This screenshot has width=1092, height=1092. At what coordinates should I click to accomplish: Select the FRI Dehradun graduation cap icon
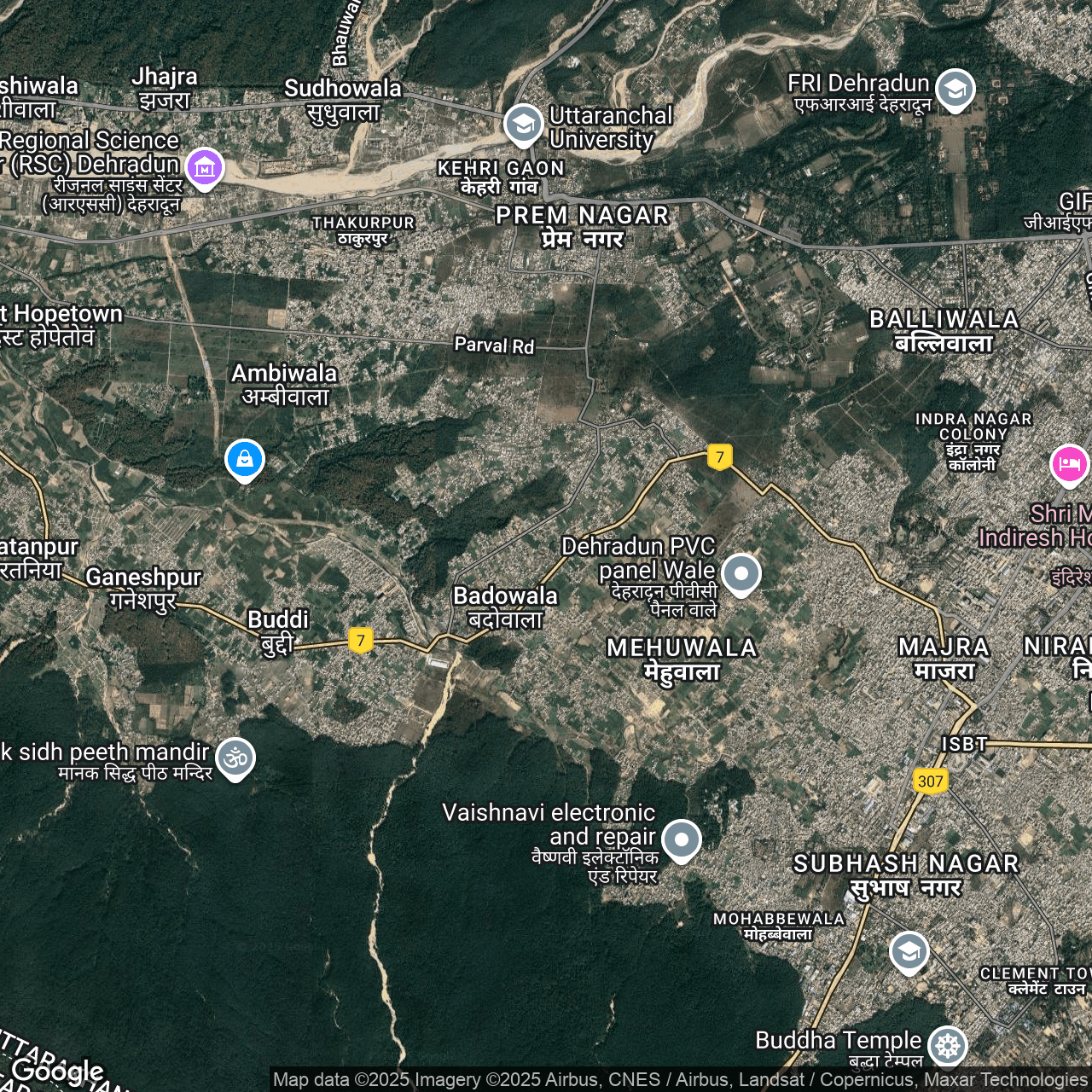(955, 89)
